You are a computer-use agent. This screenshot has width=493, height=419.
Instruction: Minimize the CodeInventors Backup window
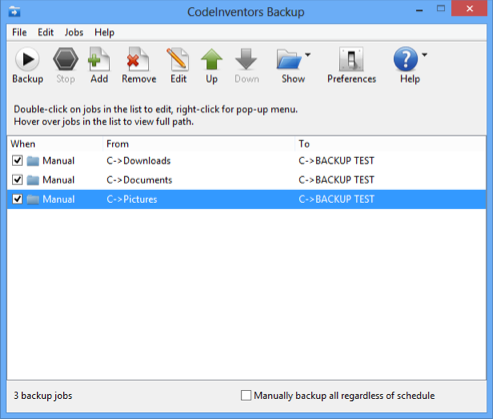[419, 10]
